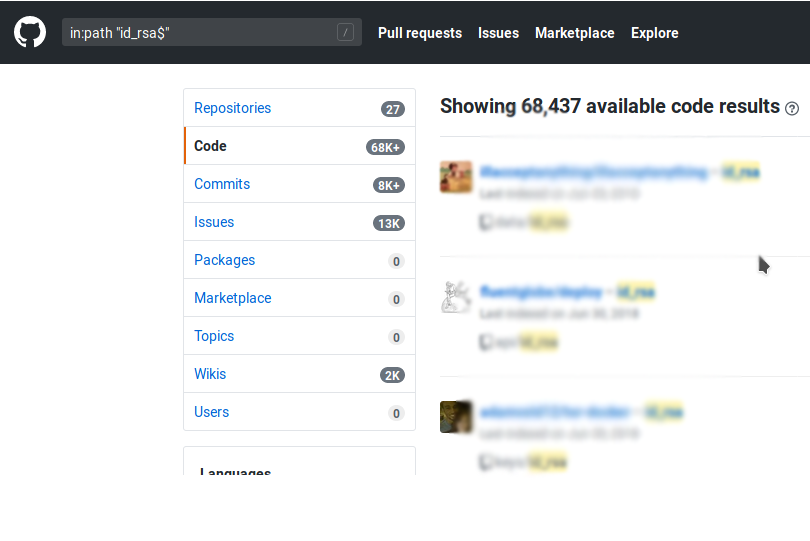Open Explore in the top navigation
Screen dimensions: 810x541
click(x=655, y=33)
